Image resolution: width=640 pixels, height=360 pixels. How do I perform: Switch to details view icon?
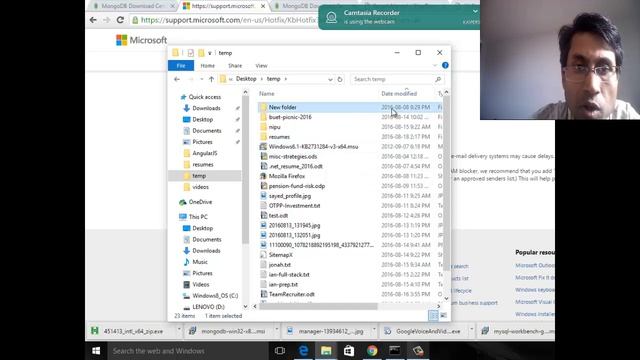(433, 315)
